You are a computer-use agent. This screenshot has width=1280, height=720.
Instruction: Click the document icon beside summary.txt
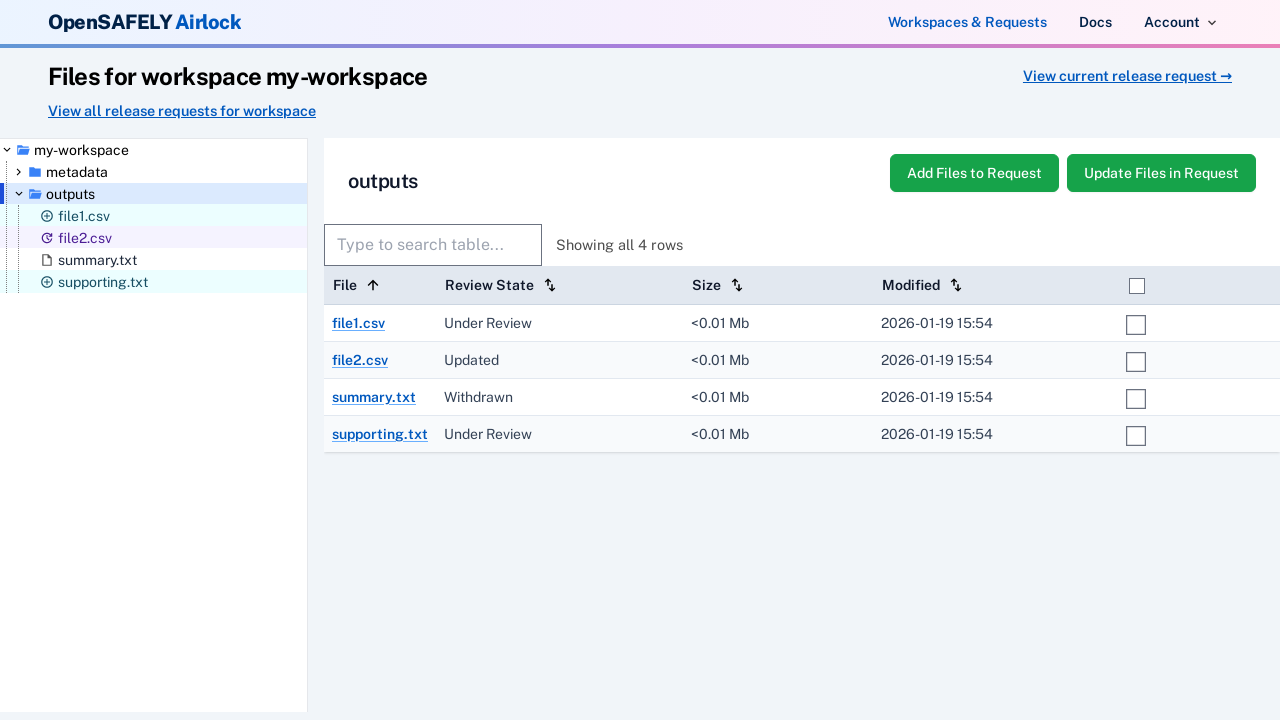click(x=47, y=260)
